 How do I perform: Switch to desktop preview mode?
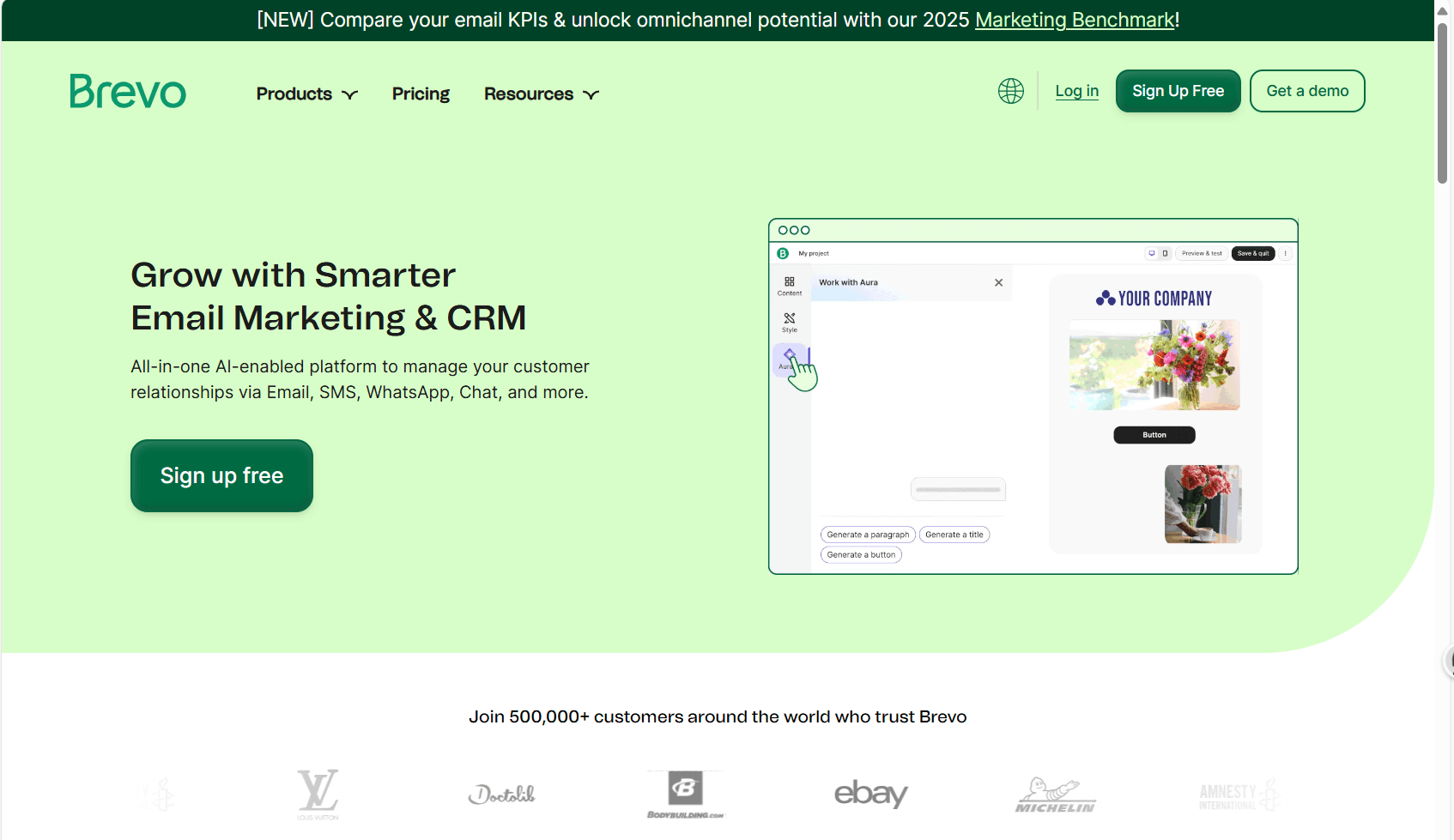tap(1152, 253)
